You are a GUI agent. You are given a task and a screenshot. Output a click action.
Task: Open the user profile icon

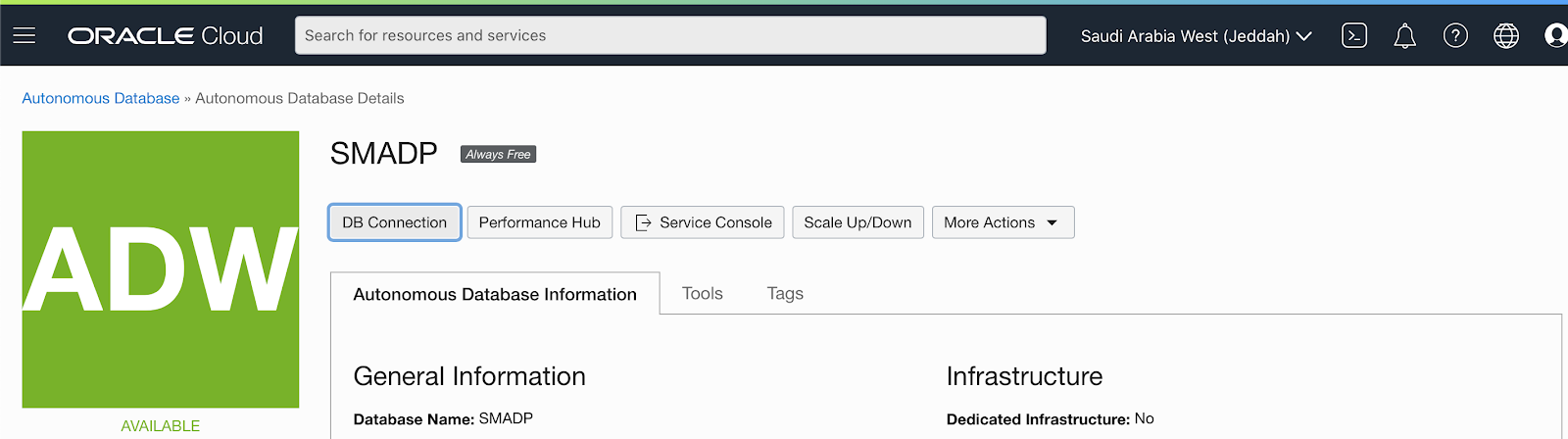(x=1556, y=36)
